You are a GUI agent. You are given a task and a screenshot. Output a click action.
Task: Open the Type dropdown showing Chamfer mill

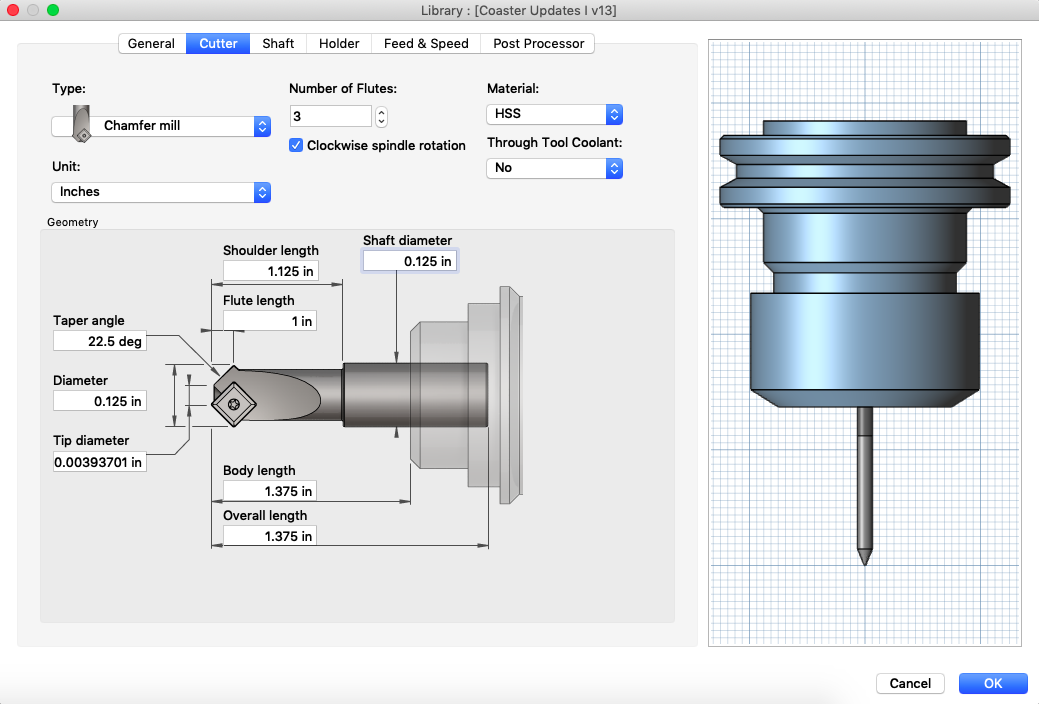click(161, 126)
